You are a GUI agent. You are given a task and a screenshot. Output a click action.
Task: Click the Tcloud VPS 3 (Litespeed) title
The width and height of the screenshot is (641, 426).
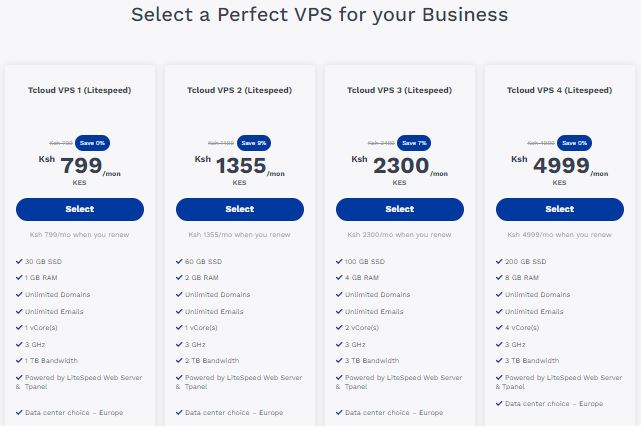click(x=399, y=90)
